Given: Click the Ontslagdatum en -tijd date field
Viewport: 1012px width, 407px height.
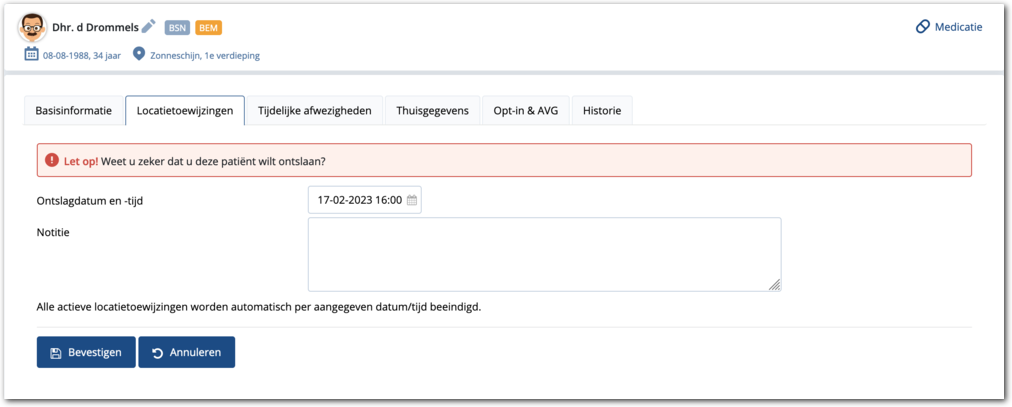Looking at the screenshot, I should 358,200.
